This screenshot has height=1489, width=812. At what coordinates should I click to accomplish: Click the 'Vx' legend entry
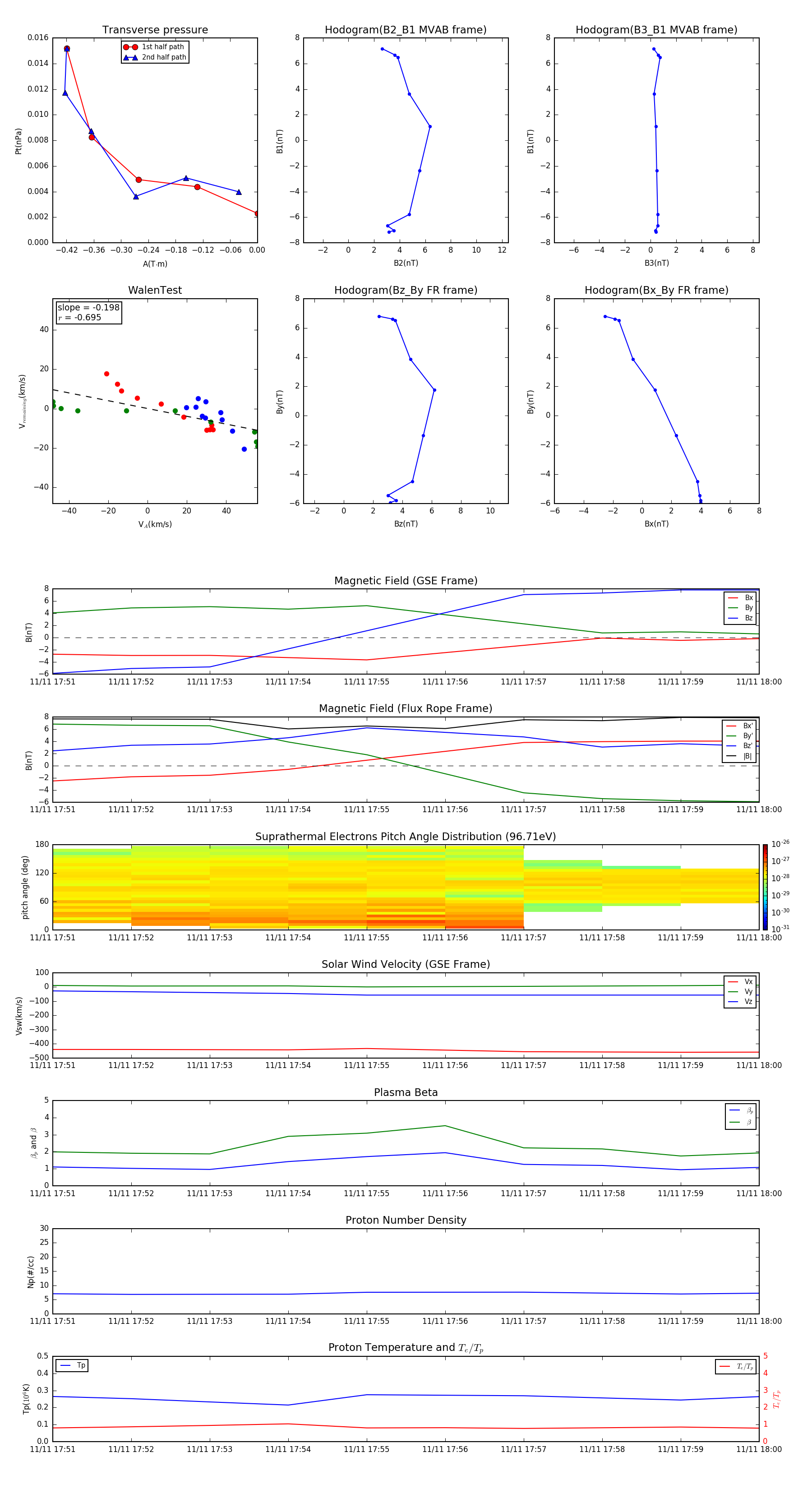coord(740,982)
